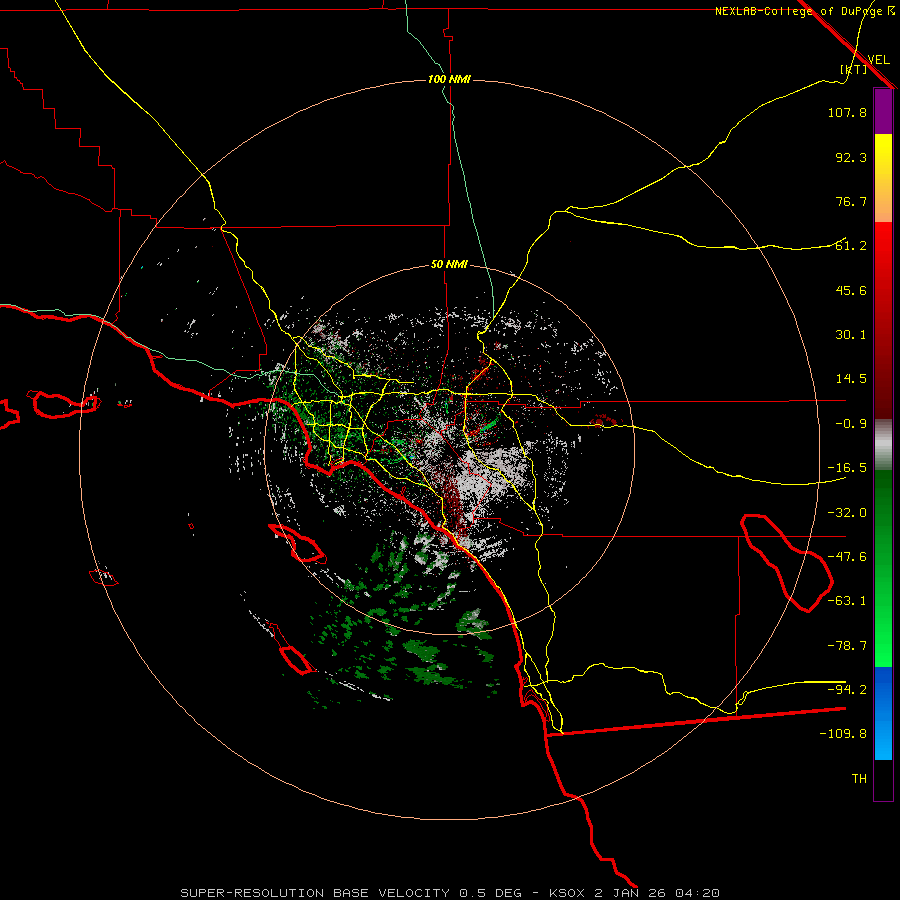Select the -63.1 velocity scale value
Viewport: 900px width, 900px height.
(847, 601)
